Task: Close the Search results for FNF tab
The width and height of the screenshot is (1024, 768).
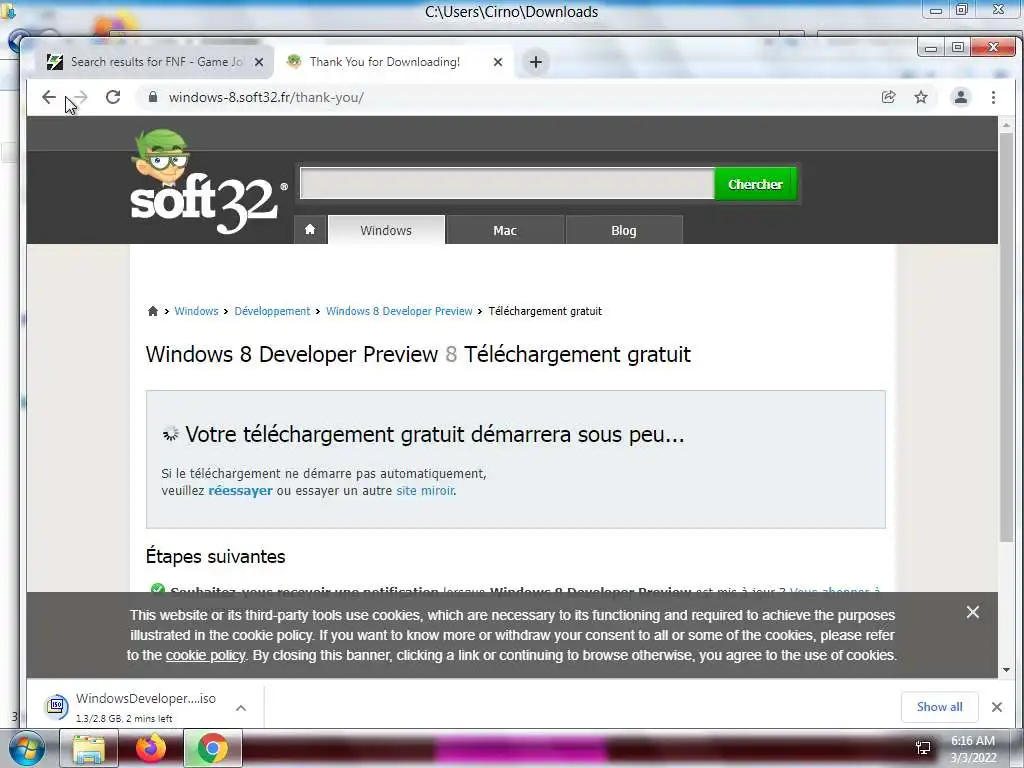Action: [x=259, y=62]
